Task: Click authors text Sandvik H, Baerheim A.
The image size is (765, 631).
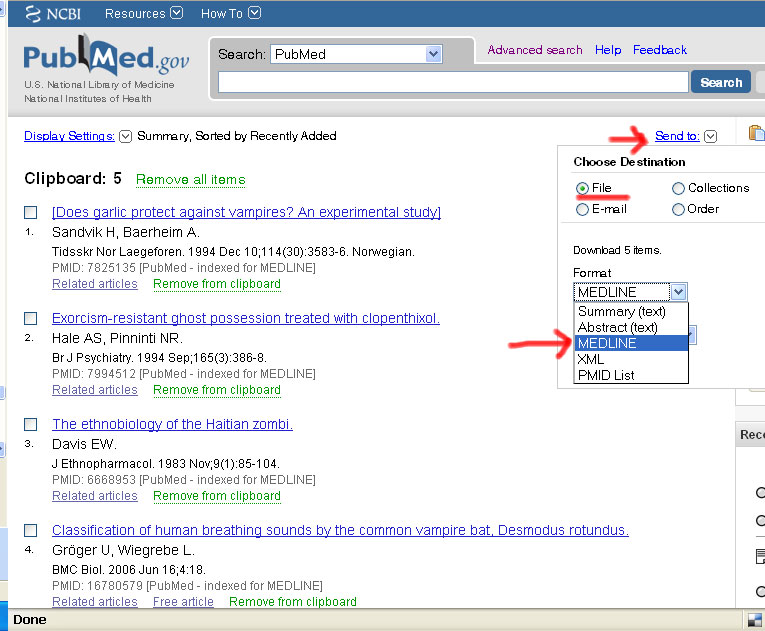Action: coord(126,232)
